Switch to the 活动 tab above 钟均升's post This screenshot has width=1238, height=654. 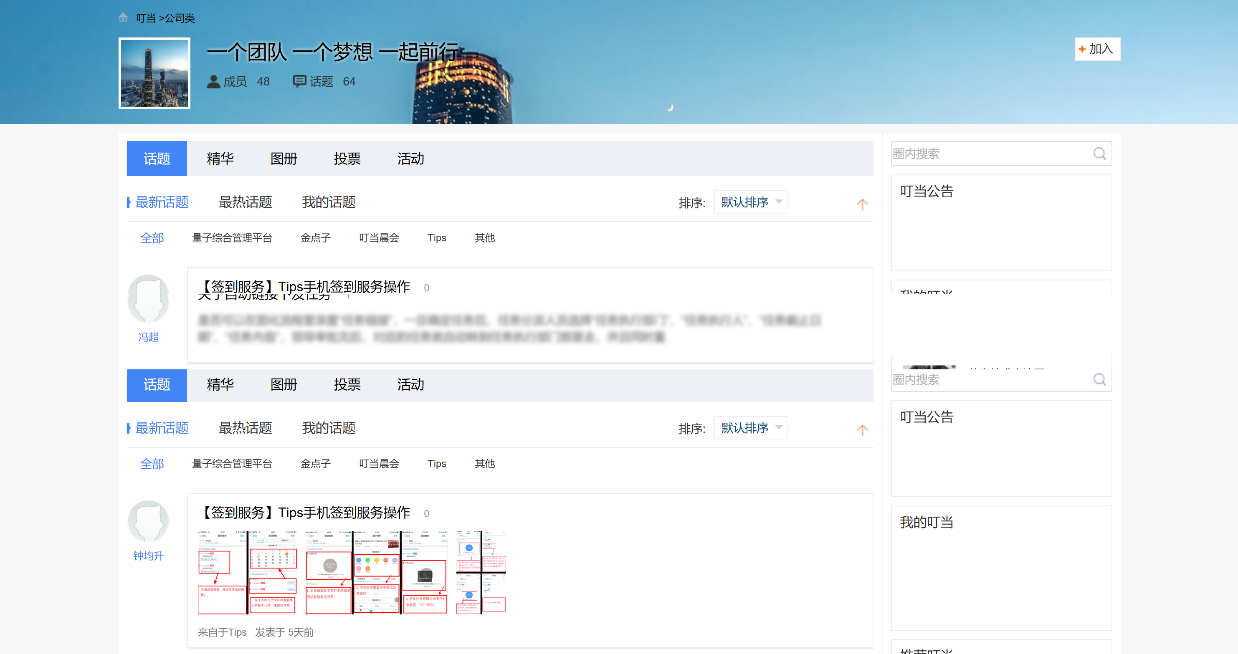coord(410,385)
